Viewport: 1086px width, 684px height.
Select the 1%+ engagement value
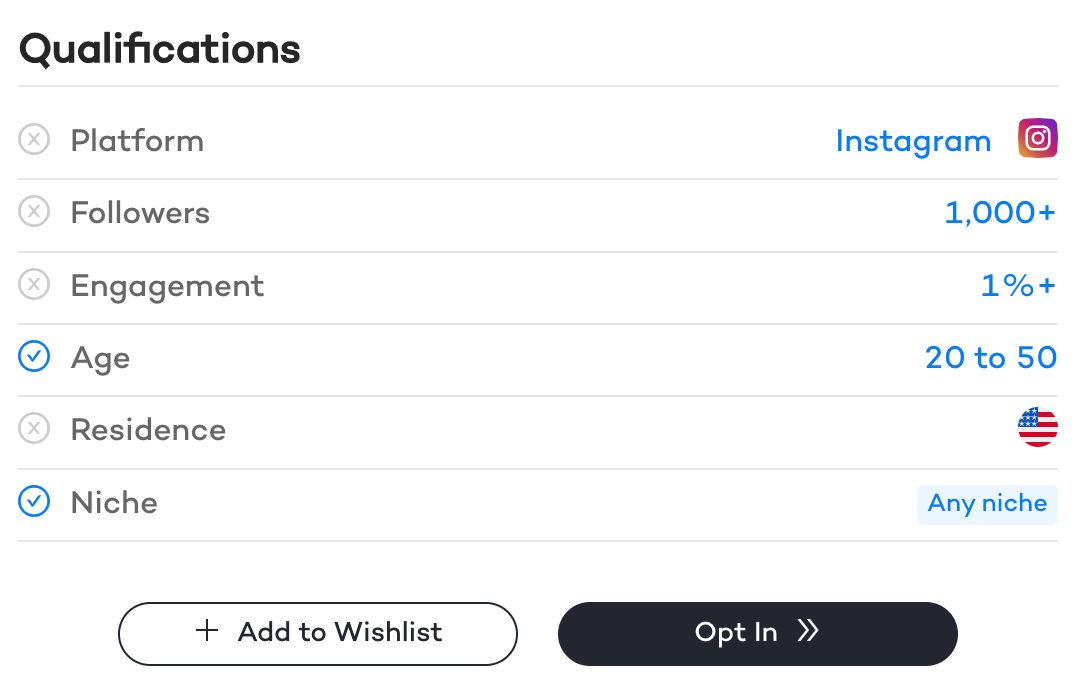(x=1018, y=285)
